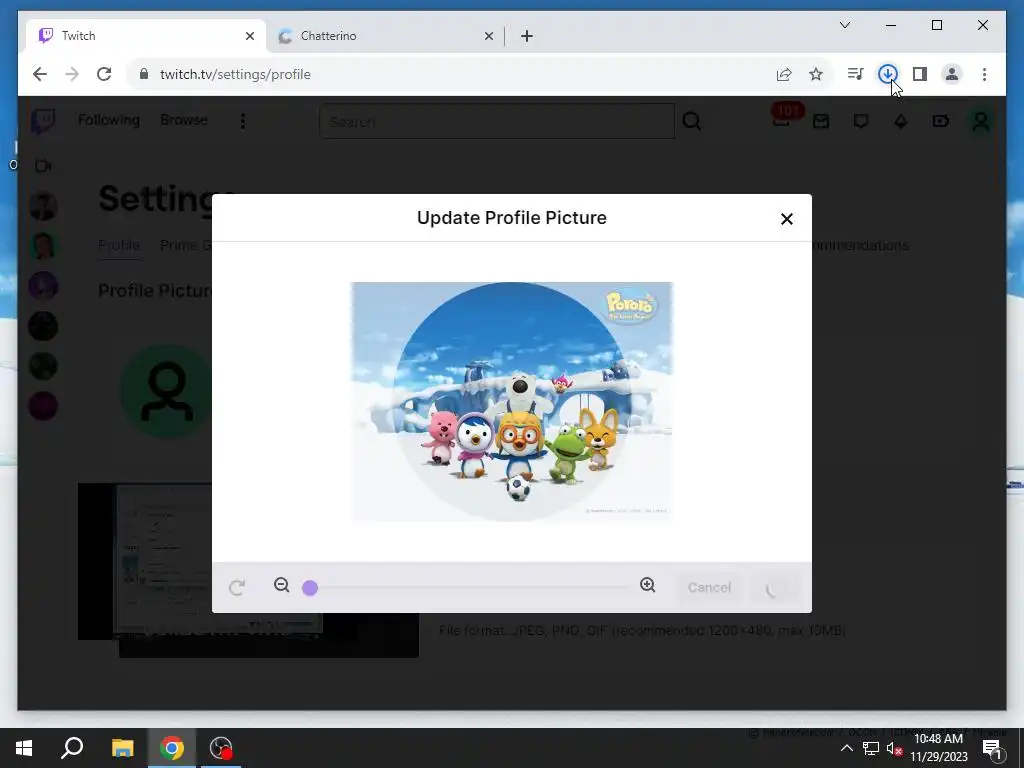
Task: Click the address bar URL
Action: click(235, 74)
